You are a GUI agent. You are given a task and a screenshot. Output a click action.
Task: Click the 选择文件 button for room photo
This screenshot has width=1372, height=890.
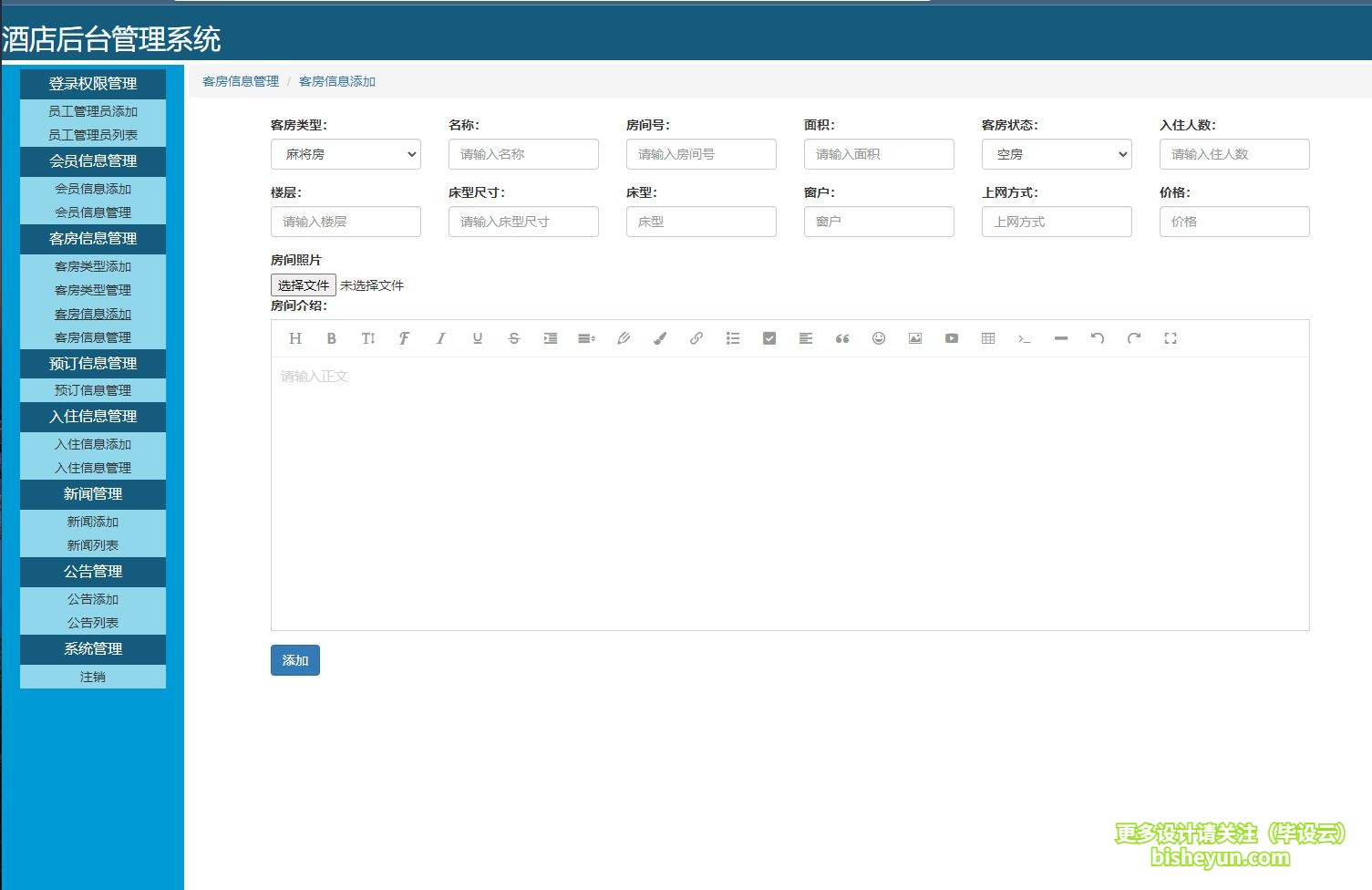tap(304, 285)
